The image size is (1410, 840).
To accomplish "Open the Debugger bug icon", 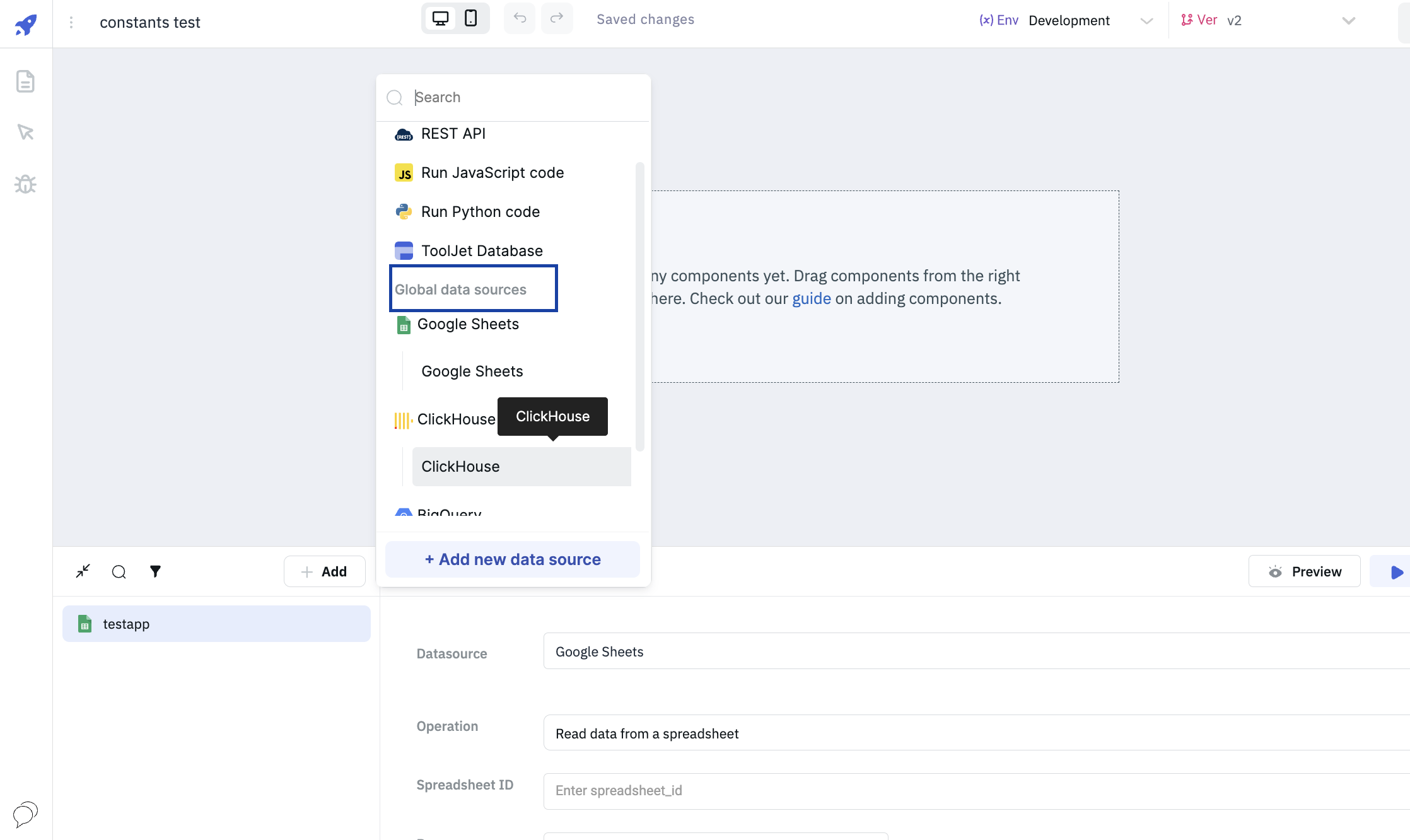I will (x=25, y=184).
